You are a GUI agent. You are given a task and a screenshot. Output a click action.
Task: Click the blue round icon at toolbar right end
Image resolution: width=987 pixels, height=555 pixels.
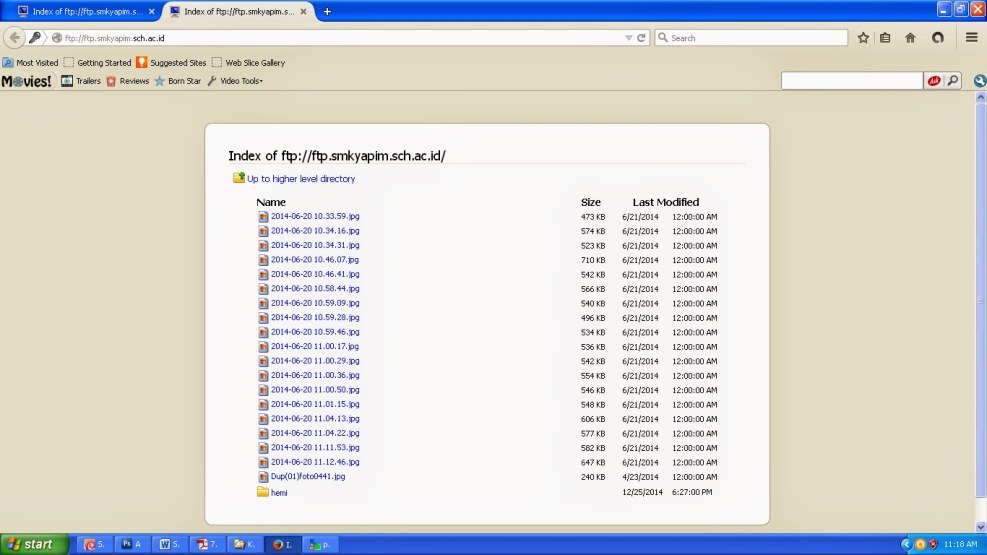click(x=979, y=81)
